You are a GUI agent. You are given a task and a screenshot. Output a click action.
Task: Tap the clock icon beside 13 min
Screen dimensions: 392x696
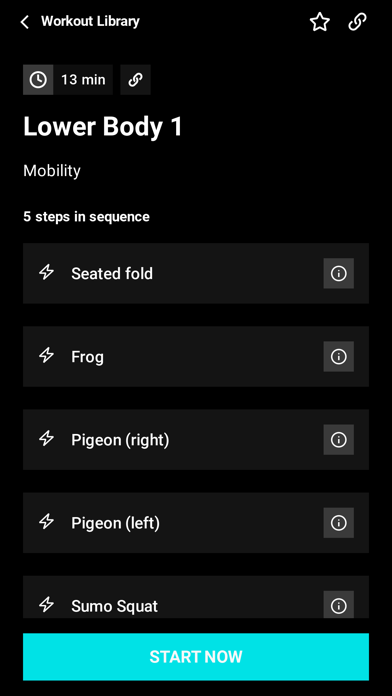click(38, 80)
